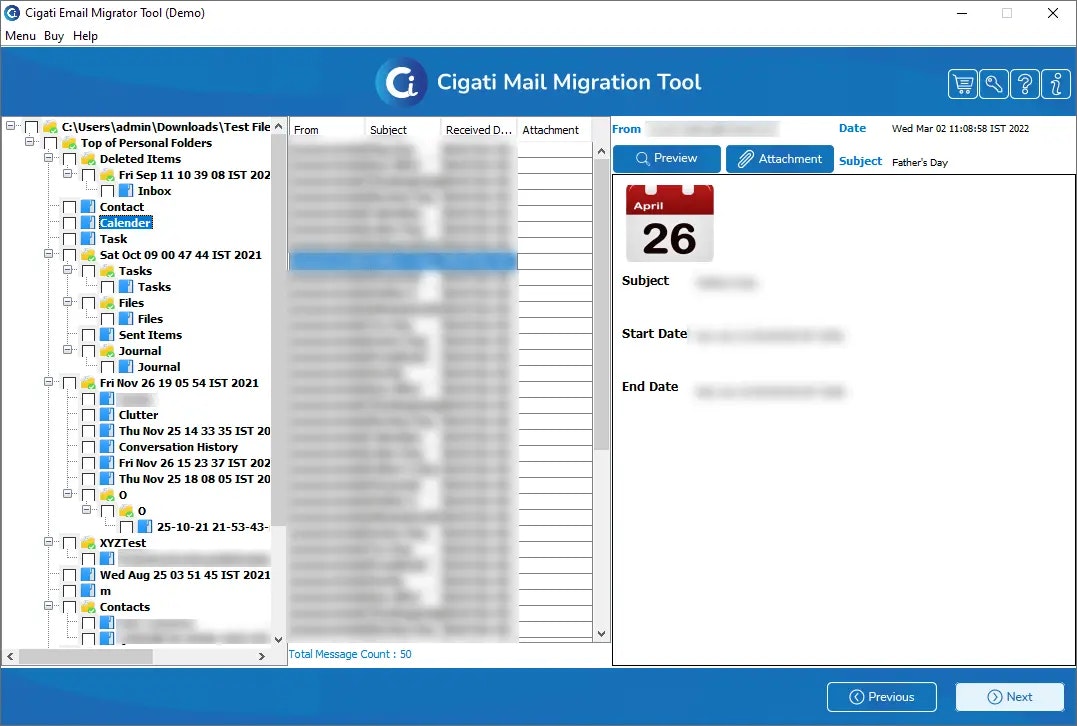Collapse the Contacts node
The image size is (1077, 726).
click(x=49, y=606)
